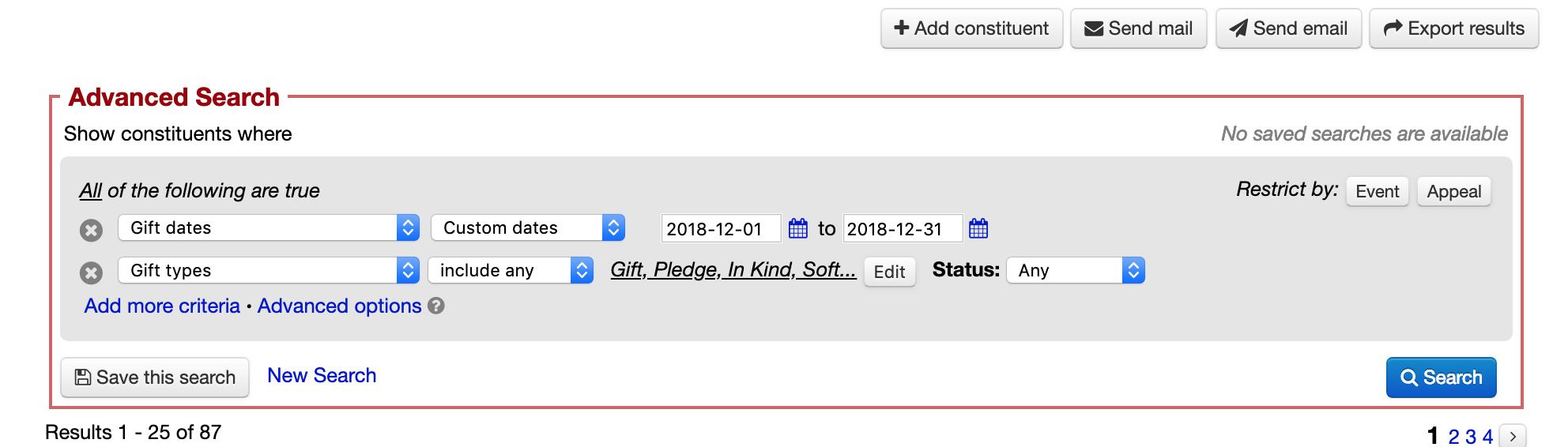Click Send mail envelope button
The width and height of the screenshot is (1568, 447).
click(1138, 28)
